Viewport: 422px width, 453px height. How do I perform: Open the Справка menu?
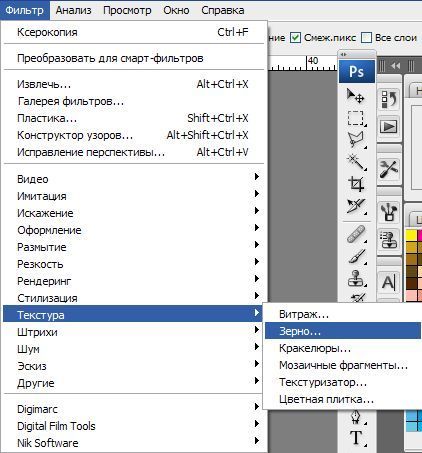click(x=223, y=10)
